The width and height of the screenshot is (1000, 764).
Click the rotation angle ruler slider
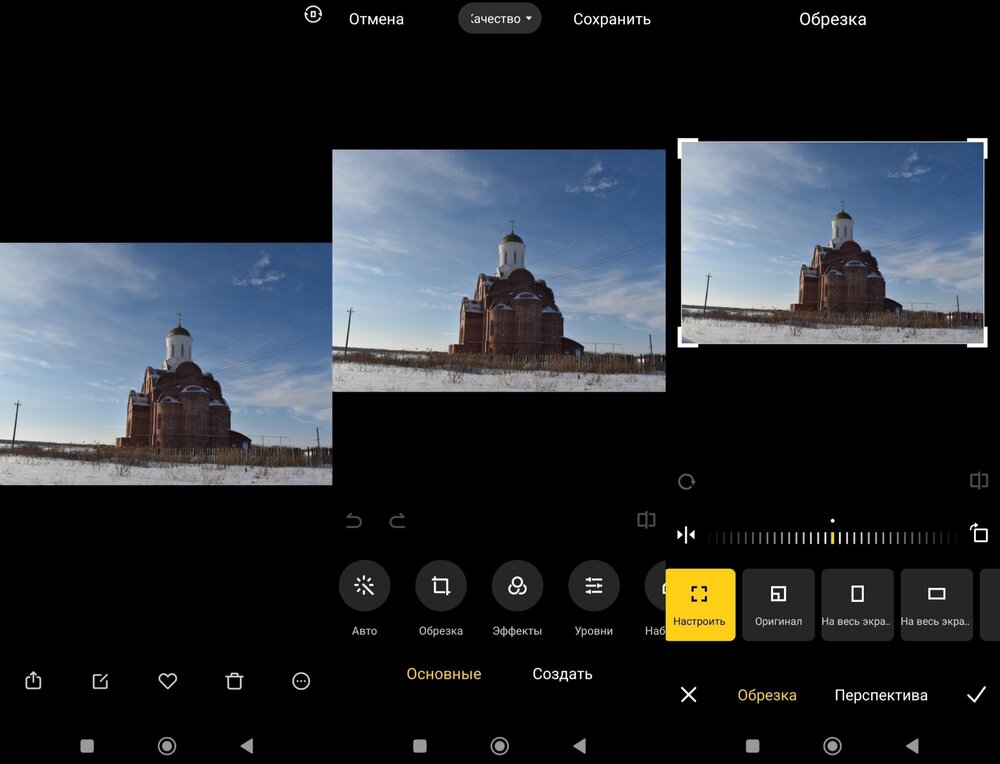[x=832, y=537]
